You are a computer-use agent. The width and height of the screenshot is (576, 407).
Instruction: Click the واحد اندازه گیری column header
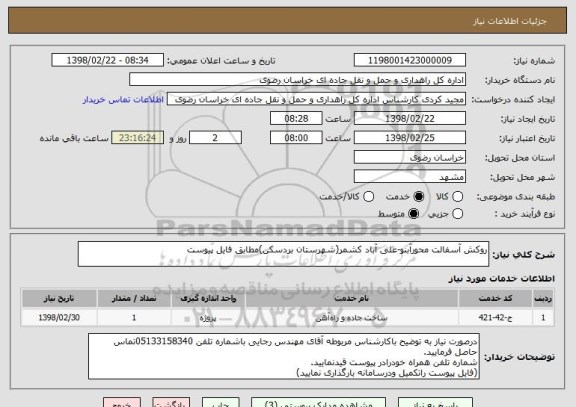tap(208, 298)
